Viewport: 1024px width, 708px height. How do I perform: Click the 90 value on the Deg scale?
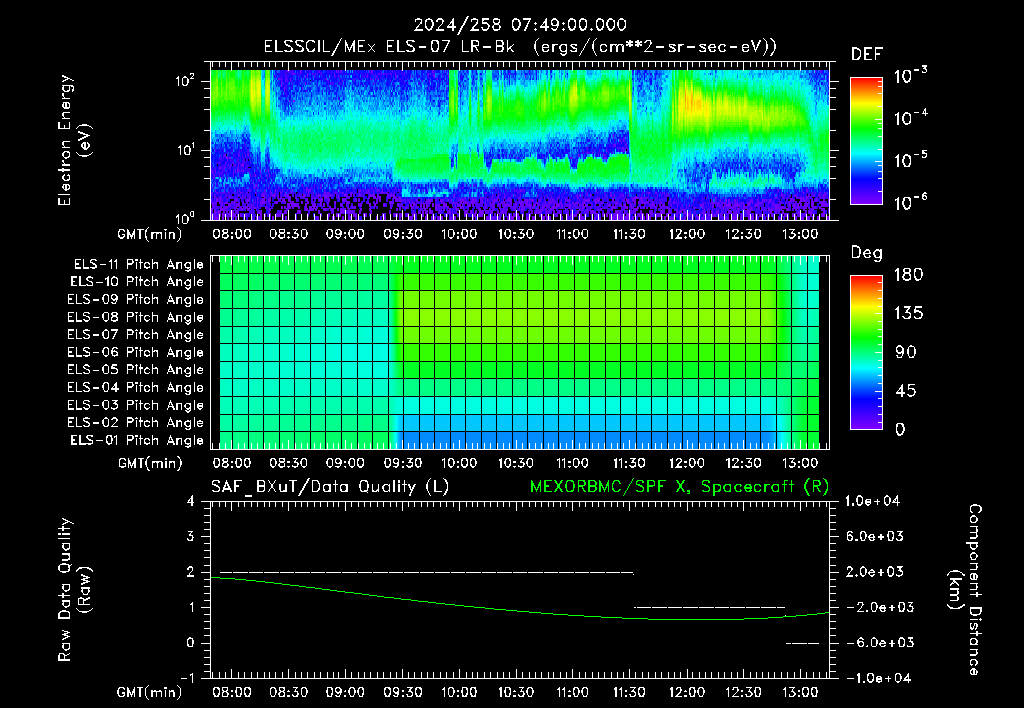pos(906,353)
